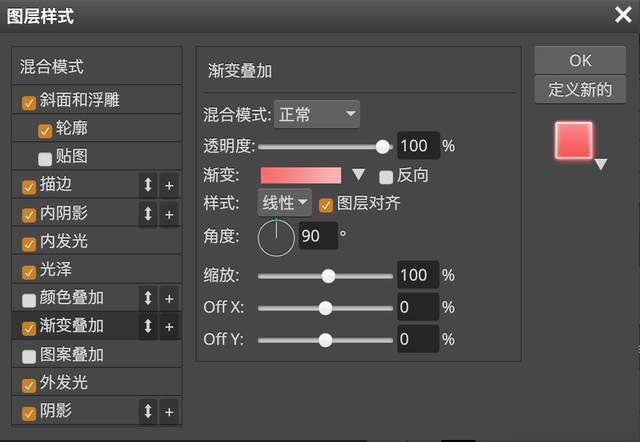Open the 混合模式 dropdown set to 正常

tap(317, 115)
